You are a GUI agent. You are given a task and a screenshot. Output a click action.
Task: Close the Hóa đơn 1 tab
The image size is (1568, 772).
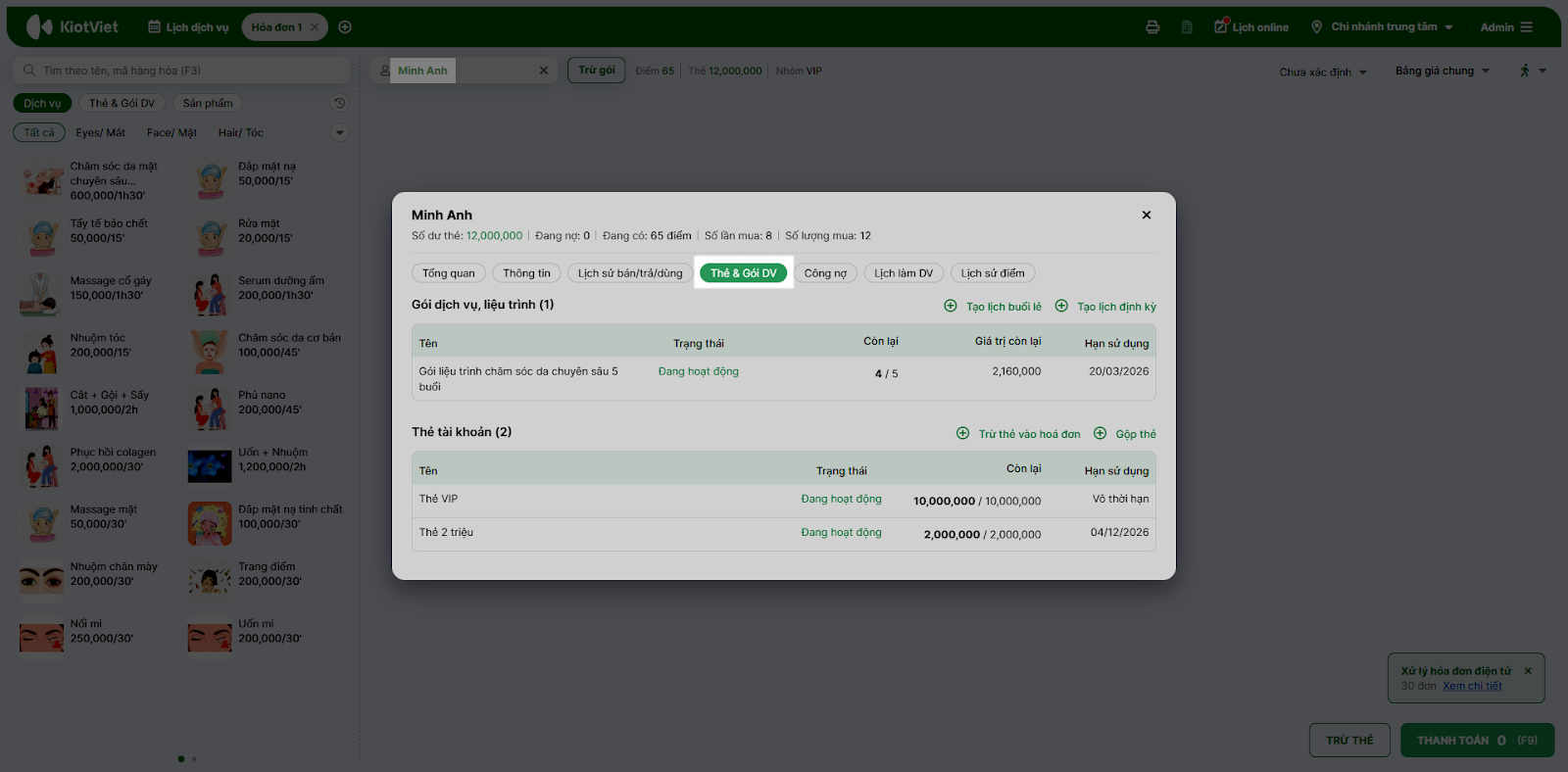[x=315, y=27]
